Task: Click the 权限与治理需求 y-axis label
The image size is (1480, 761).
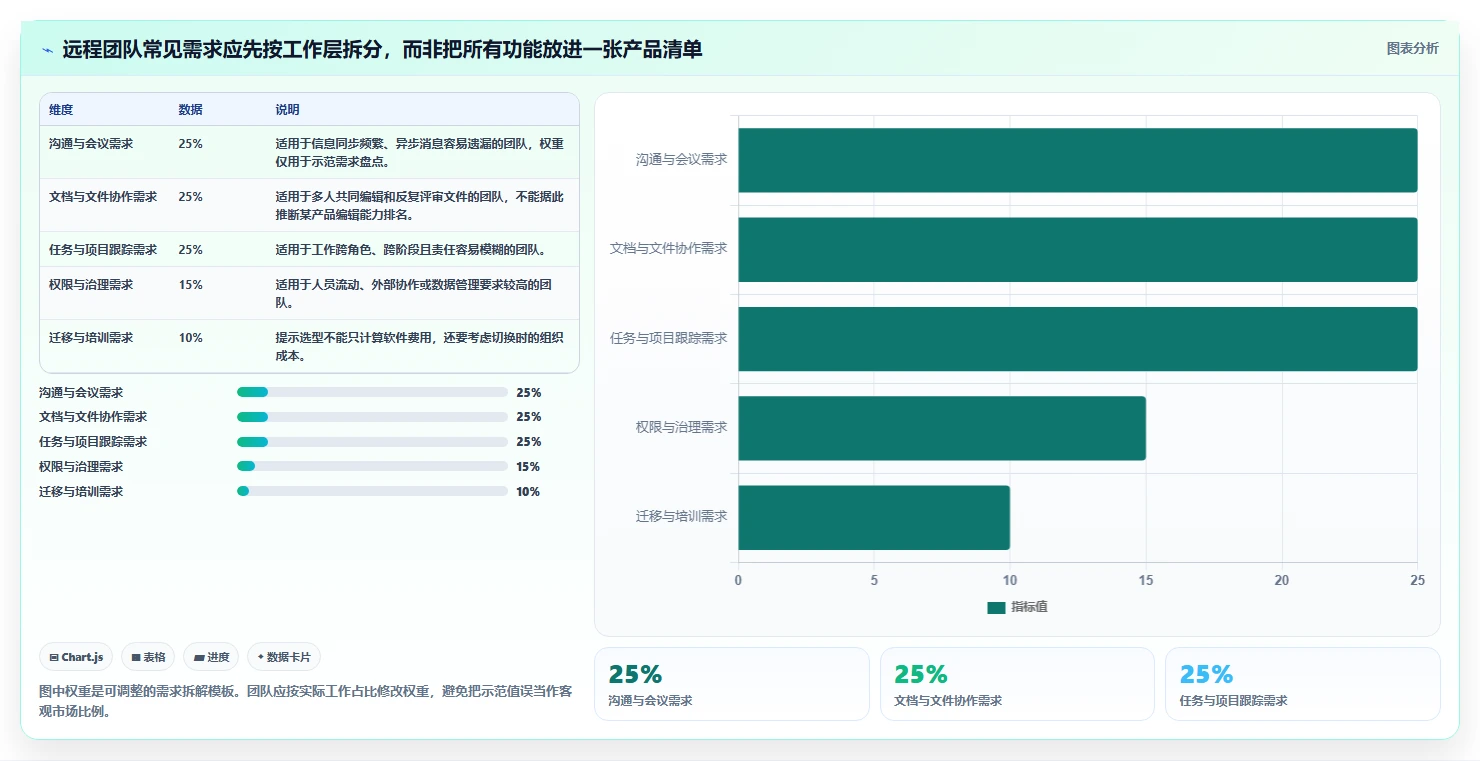Action: [681, 428]
